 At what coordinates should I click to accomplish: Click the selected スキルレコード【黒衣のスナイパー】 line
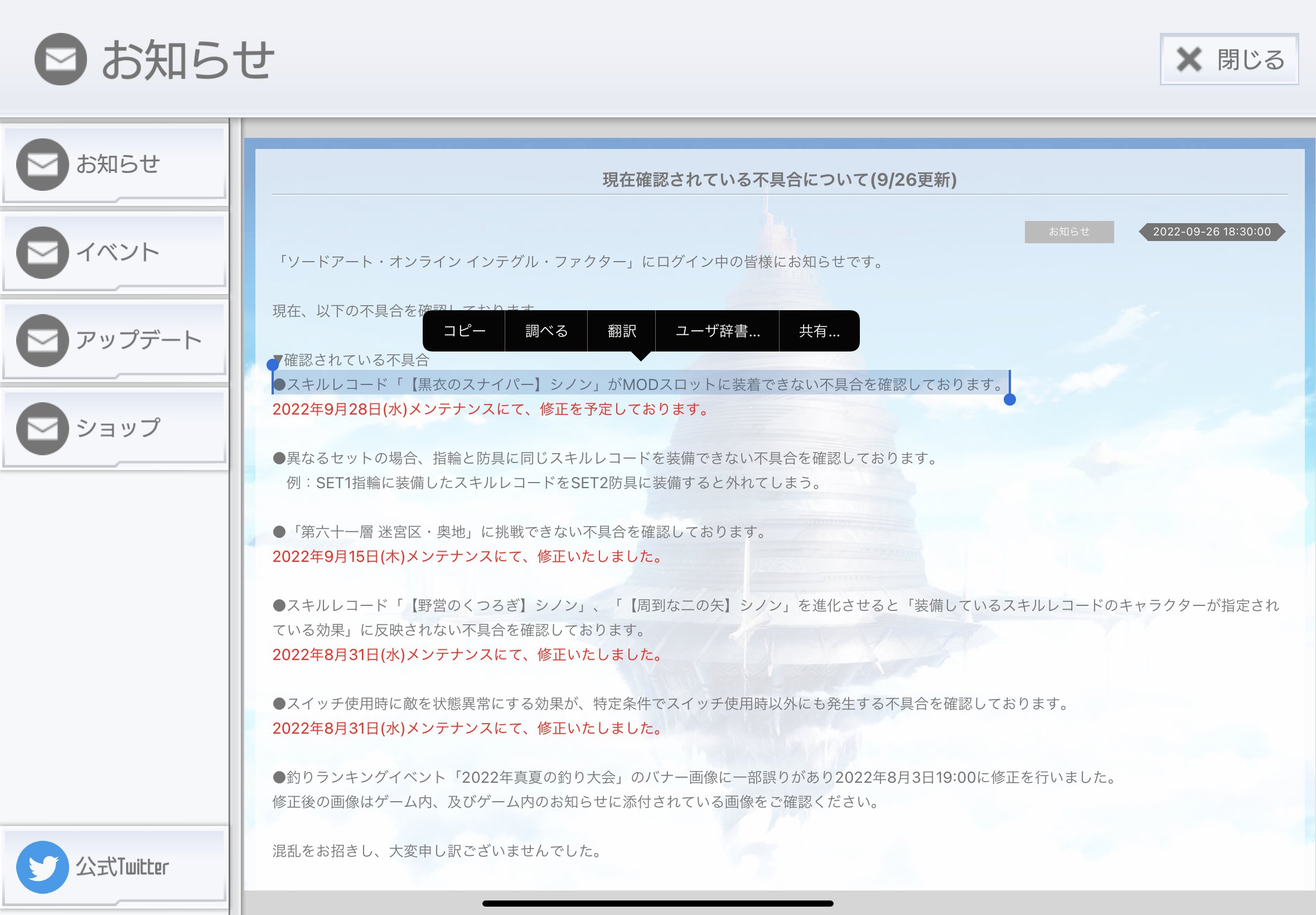[x=640, y=384]
